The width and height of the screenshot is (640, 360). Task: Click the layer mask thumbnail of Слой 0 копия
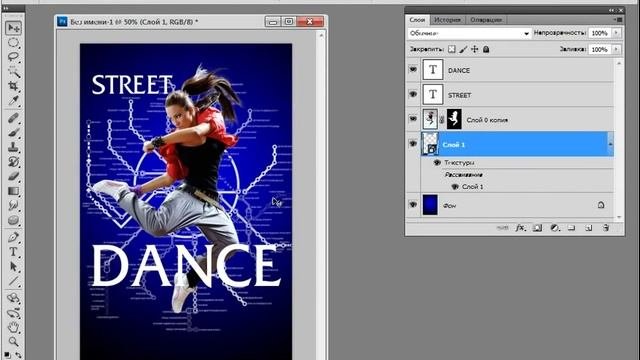454,119
